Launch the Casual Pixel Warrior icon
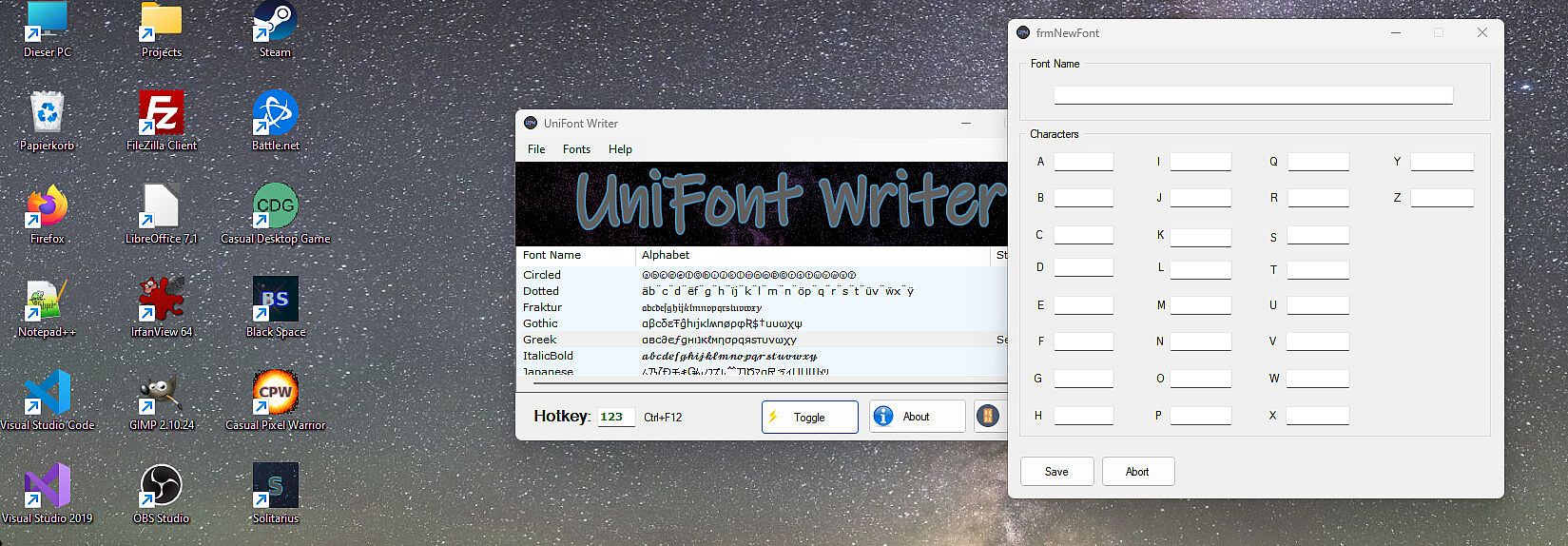Screen dimensions: 1568x546 [x=276, y=400]
